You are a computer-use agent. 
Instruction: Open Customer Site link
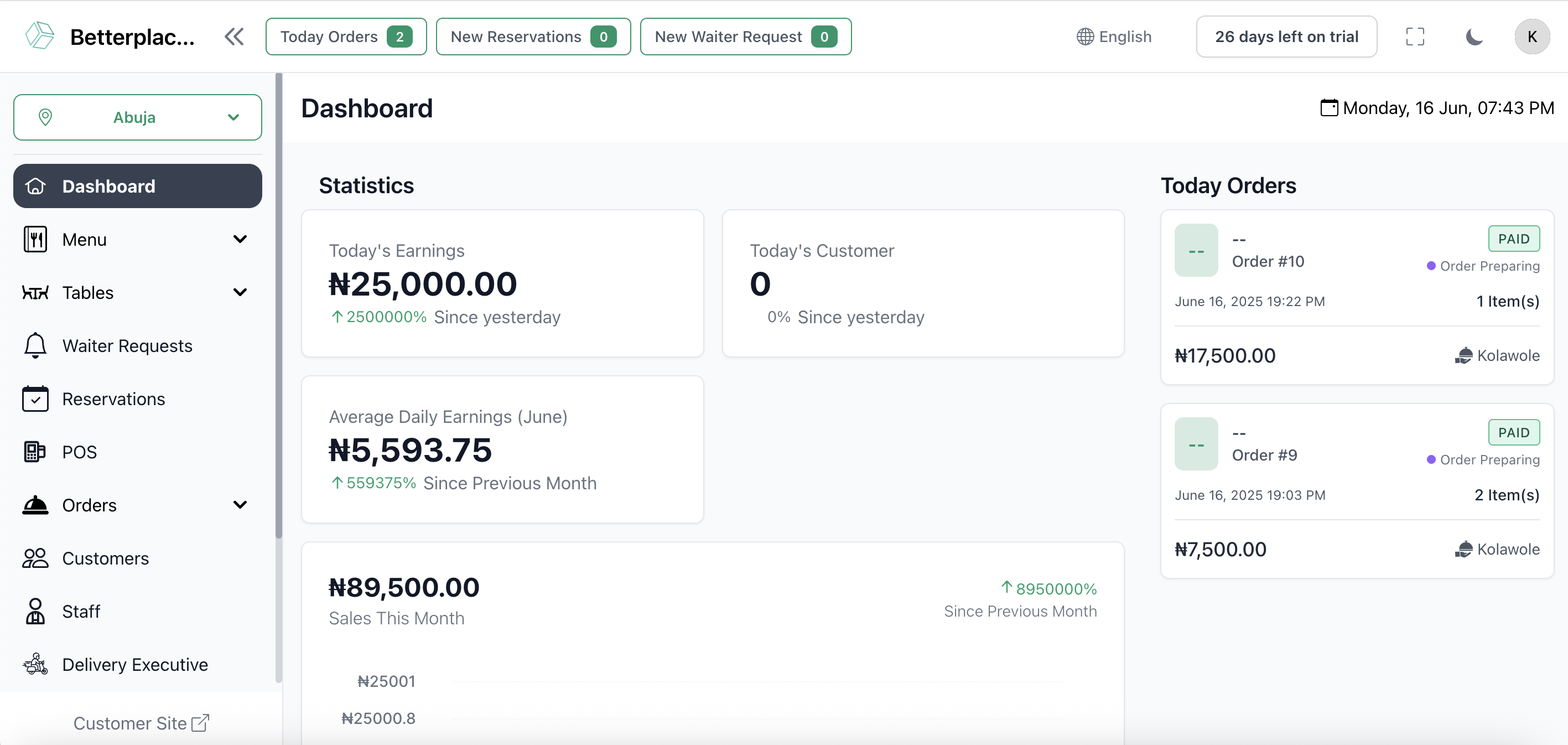coord(141,722)
